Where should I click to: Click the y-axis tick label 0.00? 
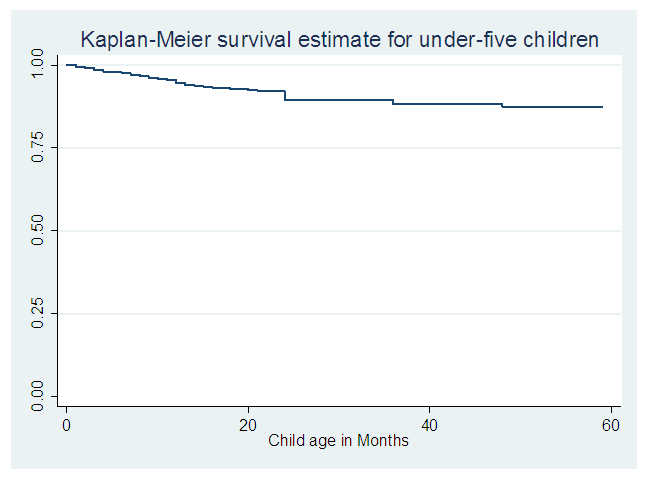pyautogui.click(x=39, y=397)
